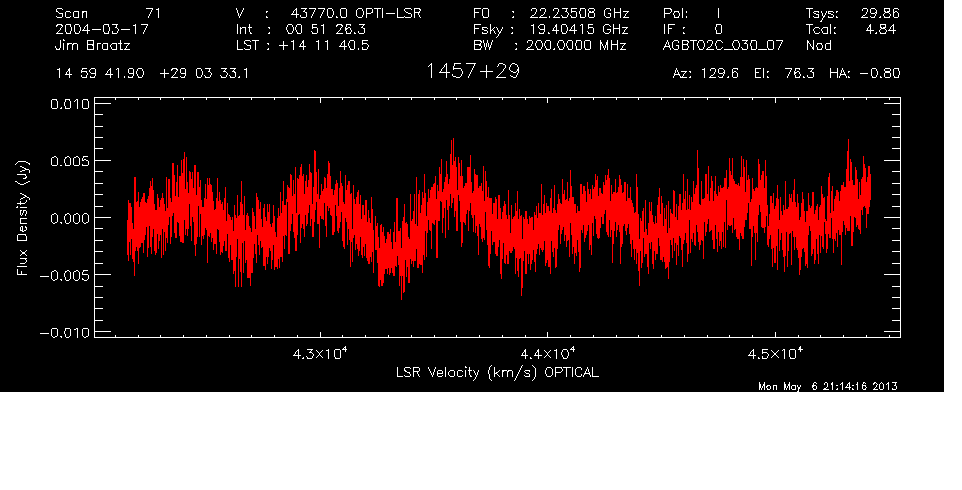
Task: Select the date 2004-03-17
Action: click(x=102, y=29)
